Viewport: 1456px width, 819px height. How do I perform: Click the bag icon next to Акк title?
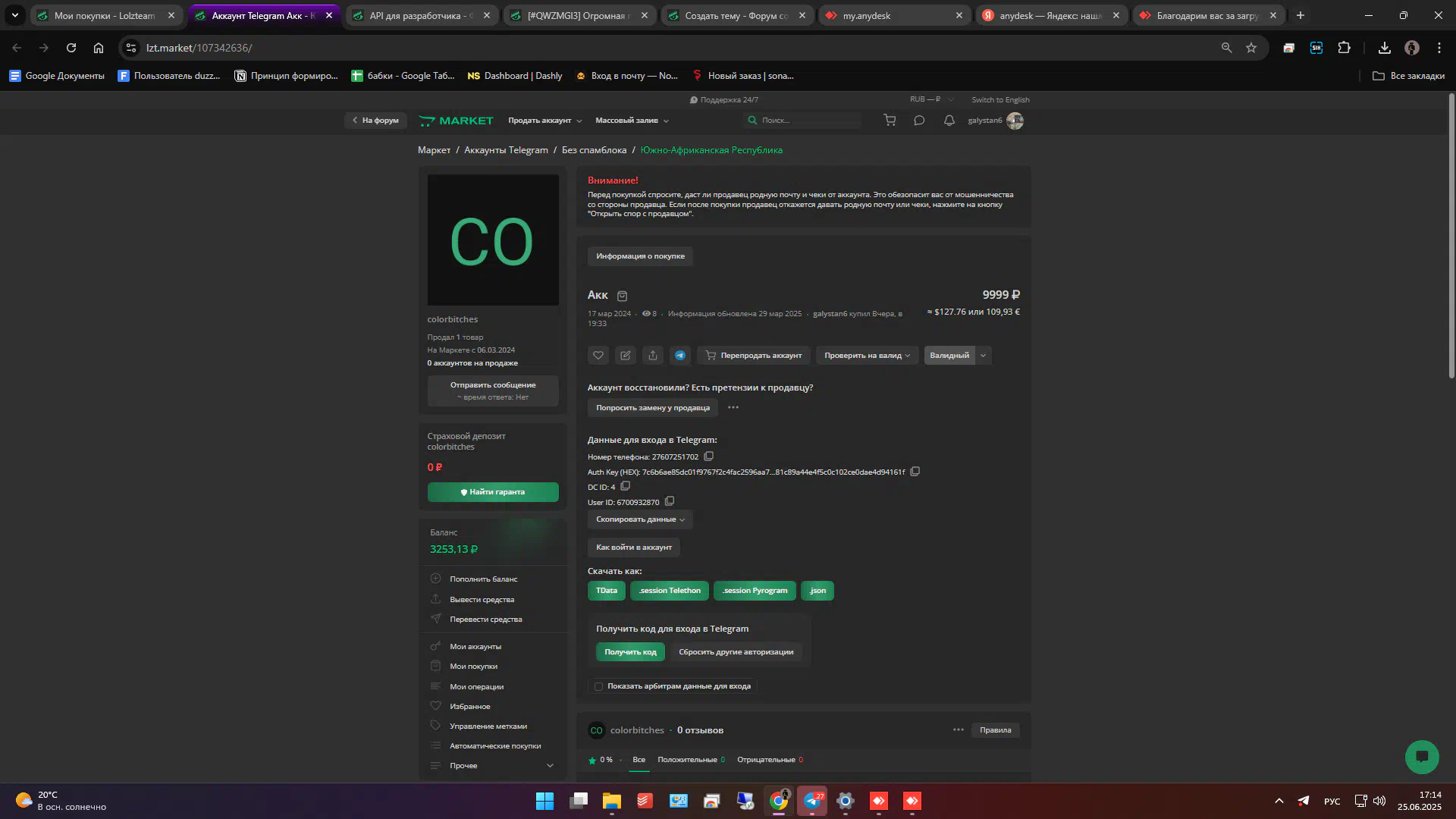tap(623, 296)
